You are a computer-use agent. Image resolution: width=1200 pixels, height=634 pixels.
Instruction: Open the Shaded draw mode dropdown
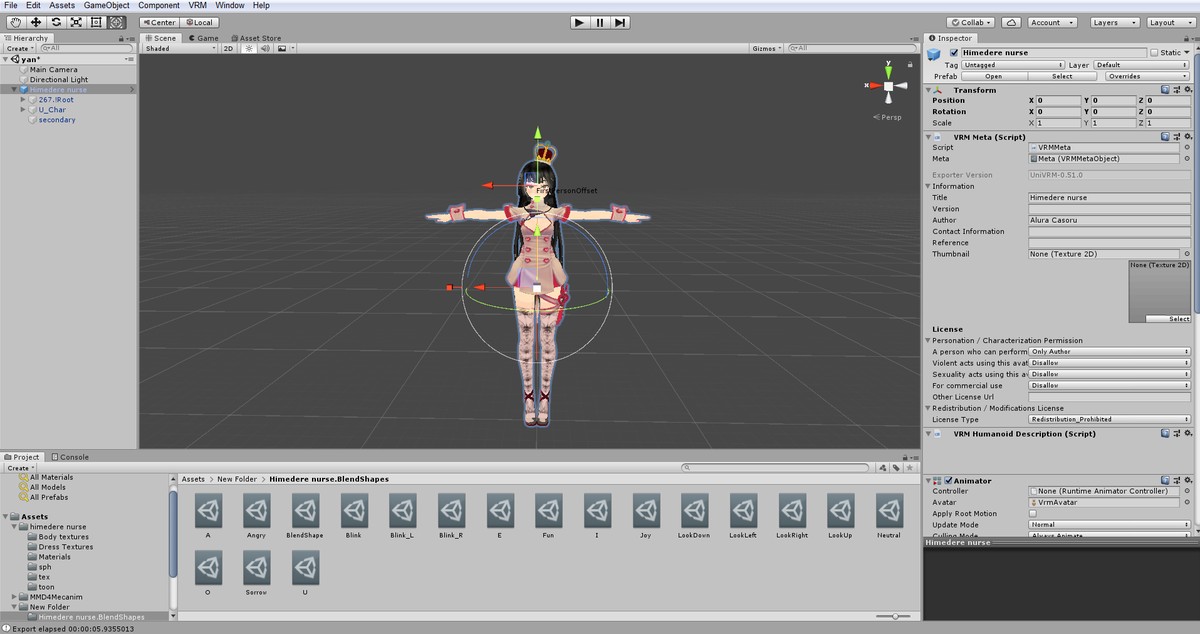point(180,48)
